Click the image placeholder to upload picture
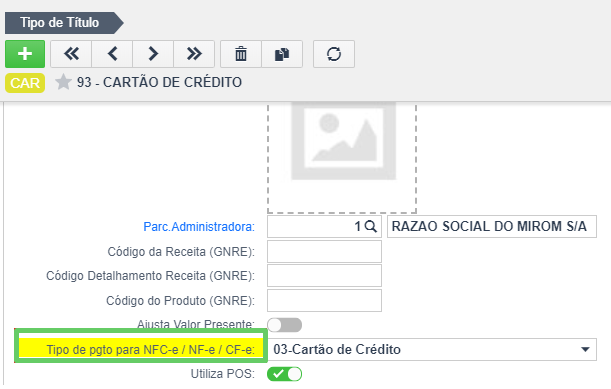Viewport: 611px width, 389px height. coord(342,158)
